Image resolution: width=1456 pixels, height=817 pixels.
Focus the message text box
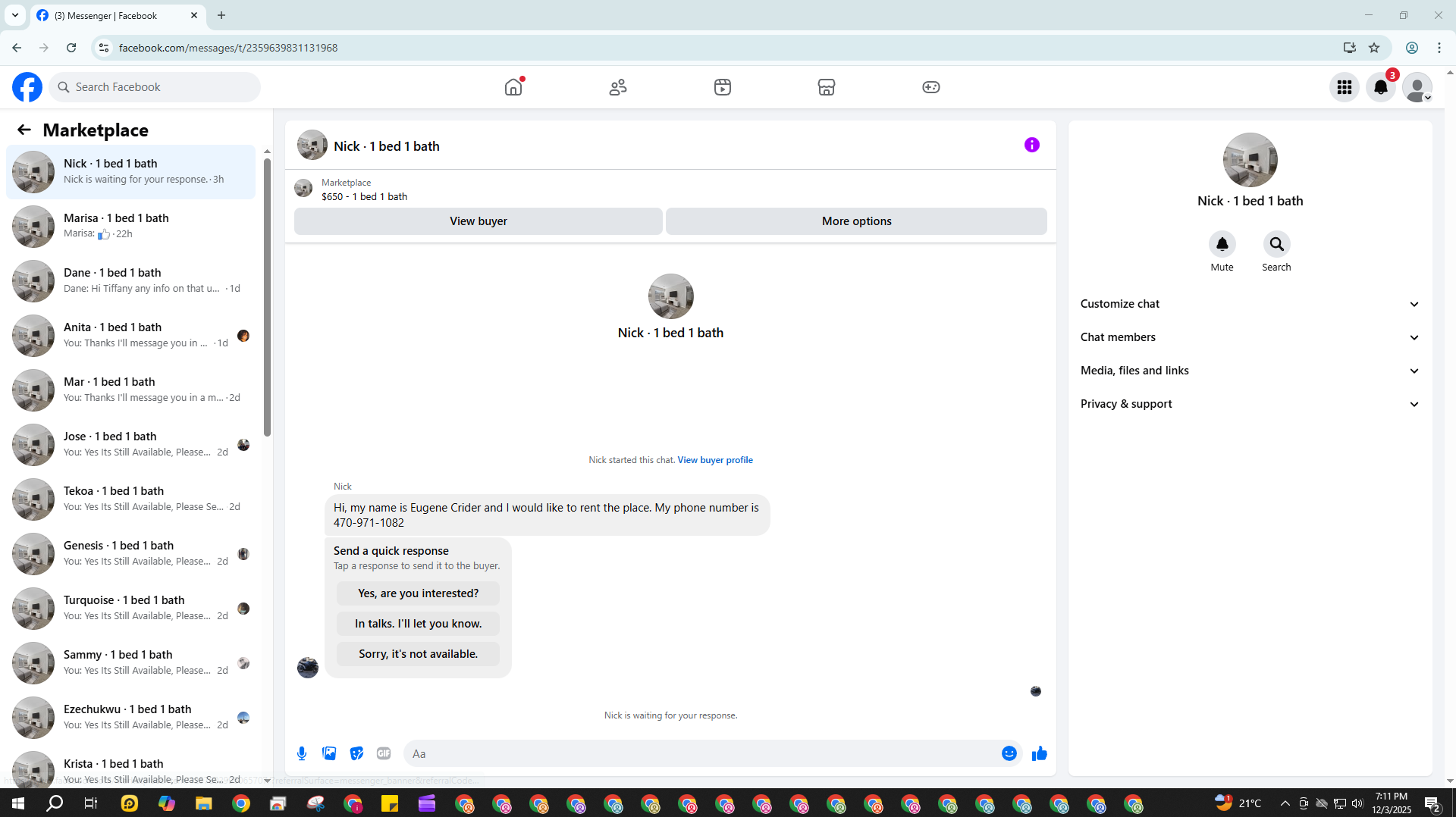[703, 753]
